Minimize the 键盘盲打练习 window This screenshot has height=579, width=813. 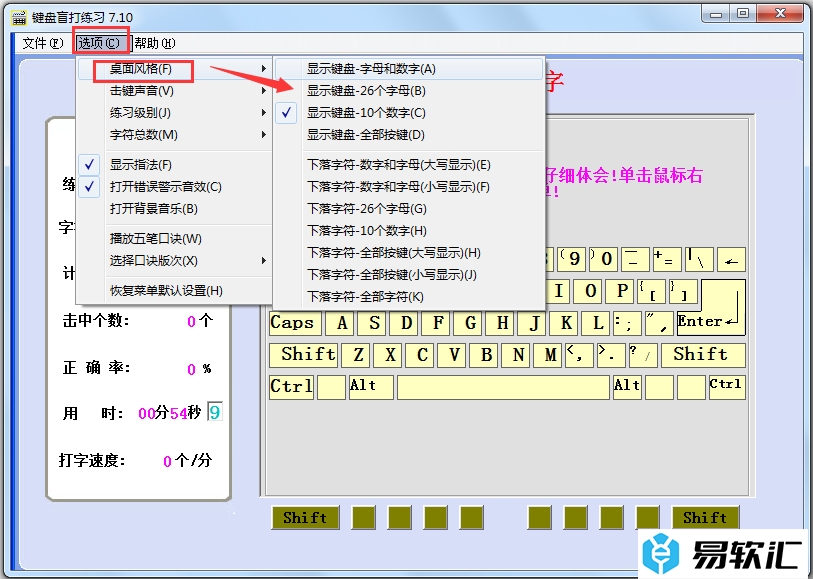[x=716, y=14]
